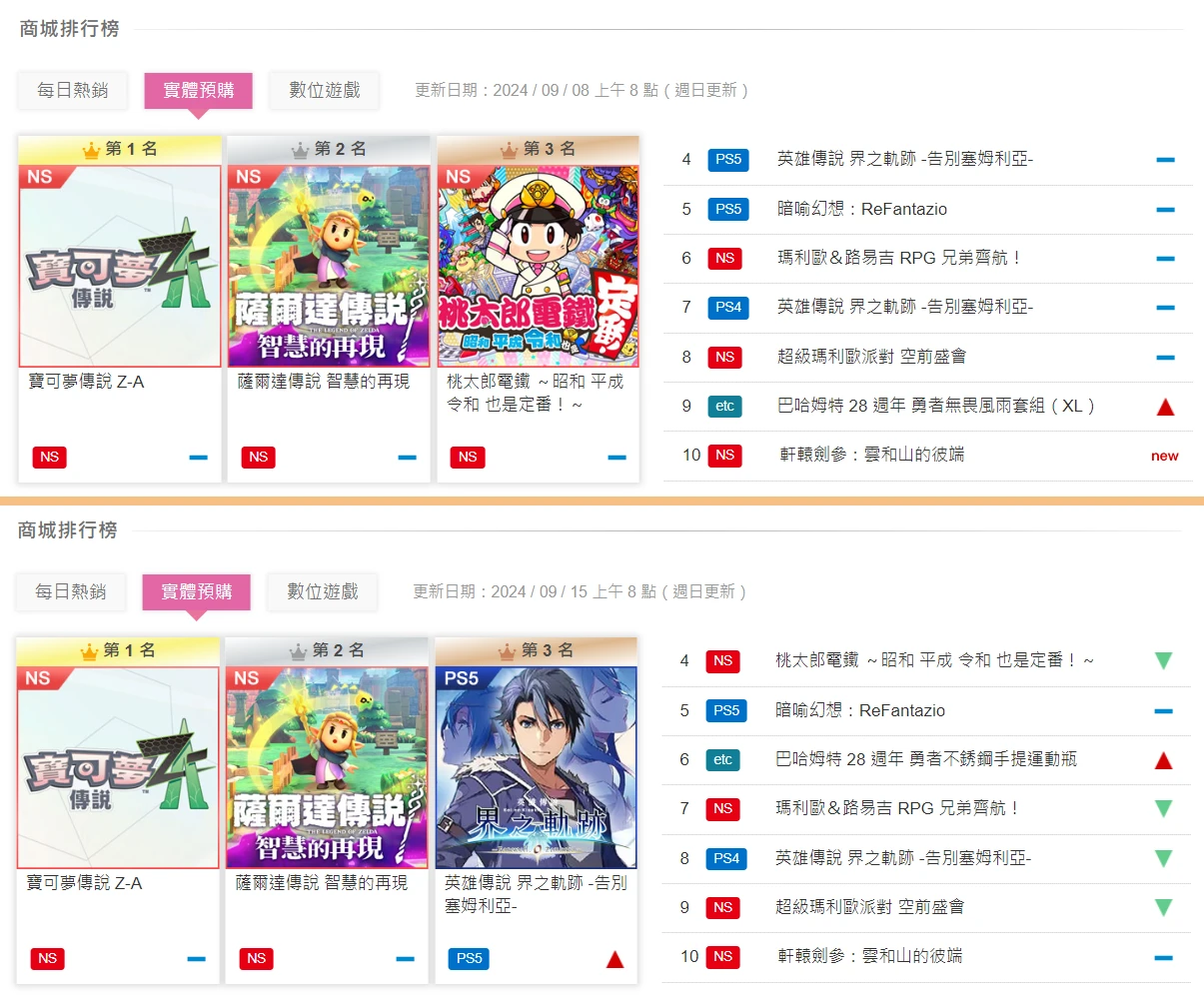Open the 每日熱銷 tab in upper ranking
The height and width of the screenshot is (1006, 1204).
[x=73, y=90]
